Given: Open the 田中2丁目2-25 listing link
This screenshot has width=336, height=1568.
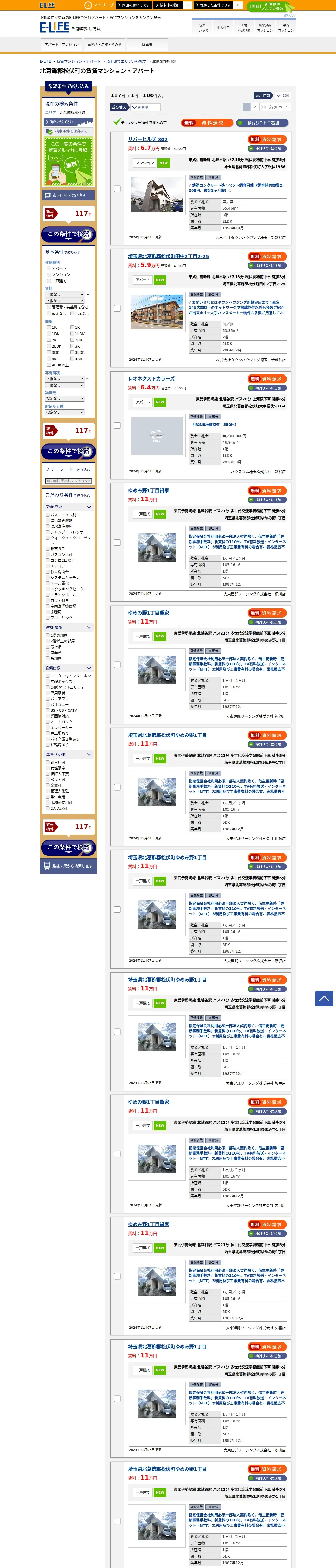Looking at the screenshot, I should click(168, 256).
